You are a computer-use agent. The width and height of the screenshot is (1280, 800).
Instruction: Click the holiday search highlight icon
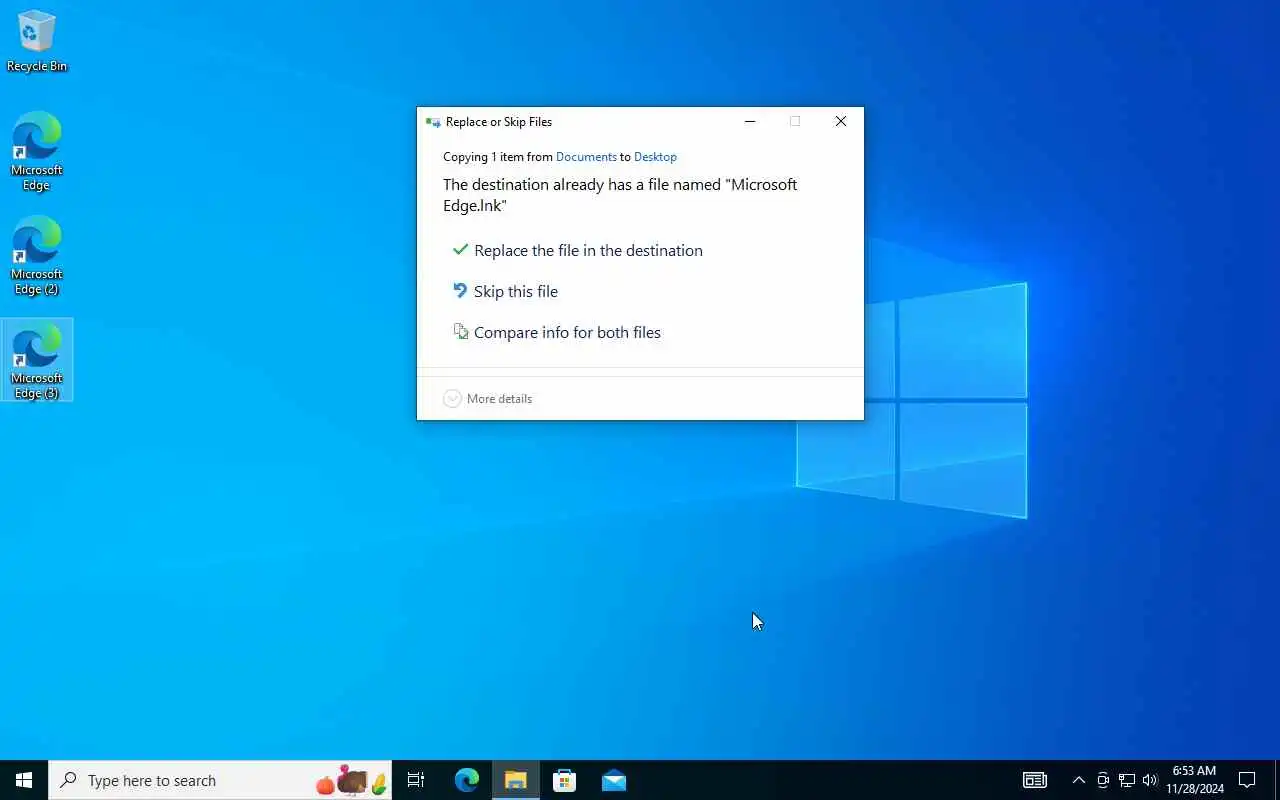[x=351, y=780]
